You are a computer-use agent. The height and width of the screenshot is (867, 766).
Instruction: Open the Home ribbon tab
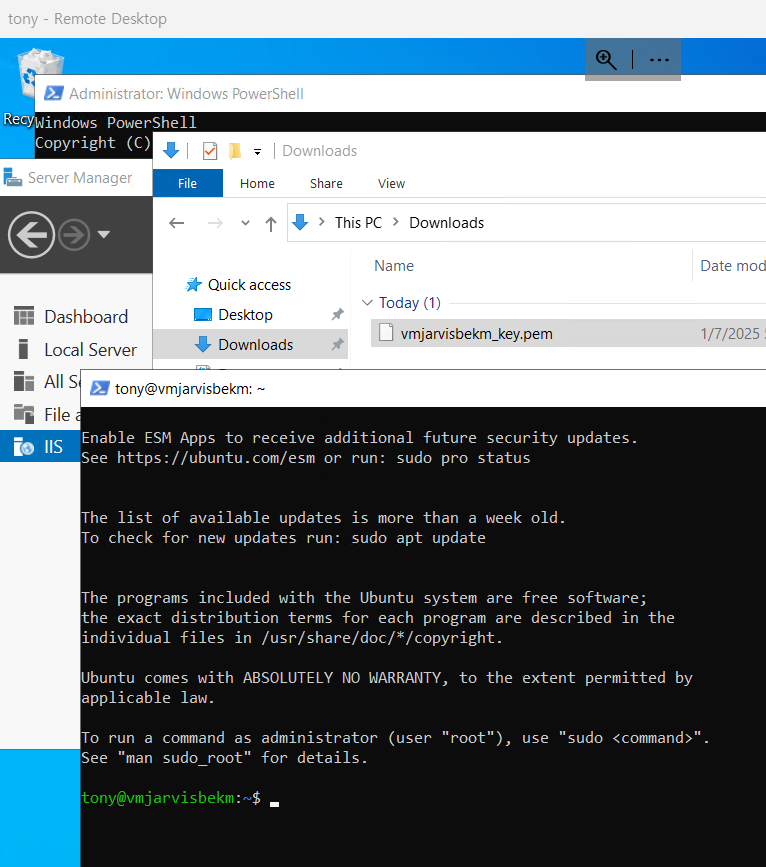click(257, 184)
